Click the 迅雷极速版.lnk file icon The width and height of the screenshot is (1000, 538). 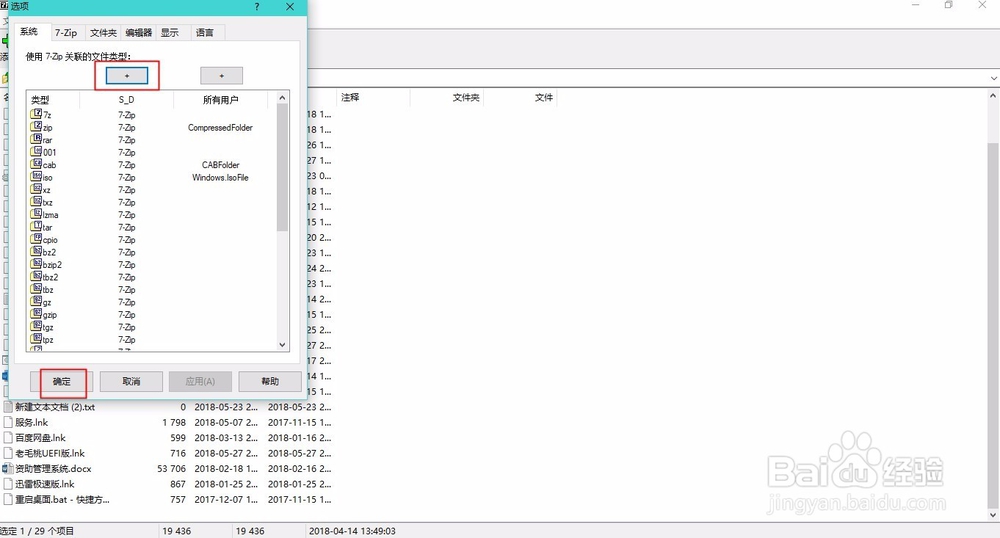(x=8, y=484)
